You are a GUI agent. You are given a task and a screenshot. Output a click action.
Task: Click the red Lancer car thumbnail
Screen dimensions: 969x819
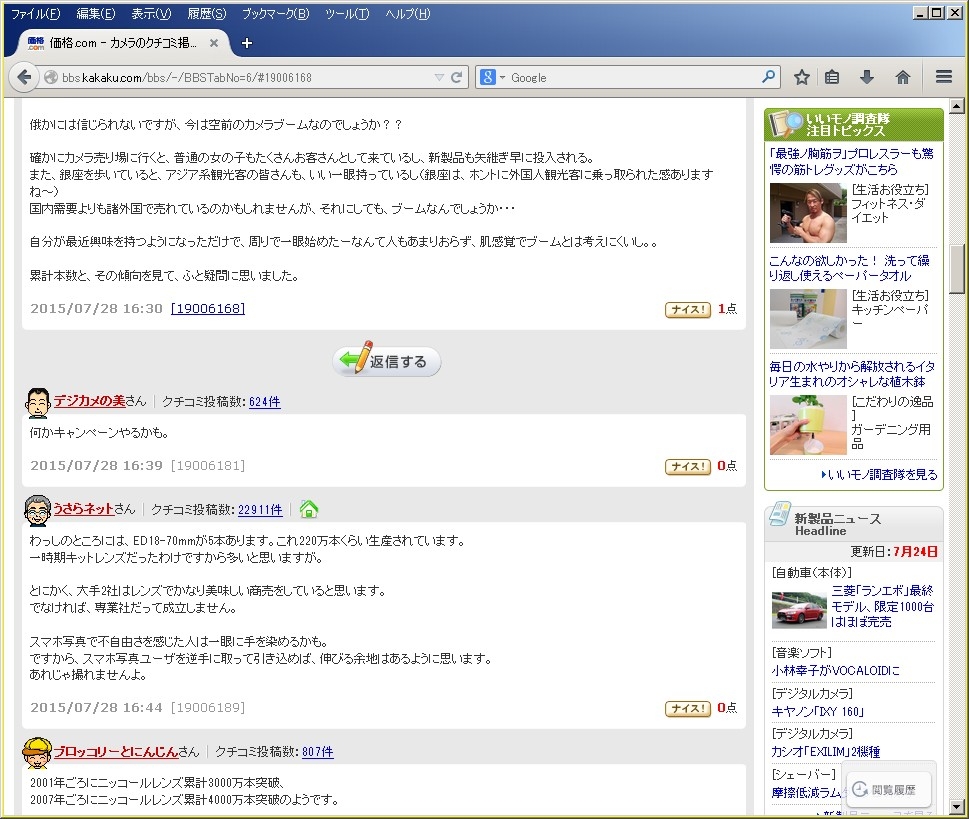798,609
